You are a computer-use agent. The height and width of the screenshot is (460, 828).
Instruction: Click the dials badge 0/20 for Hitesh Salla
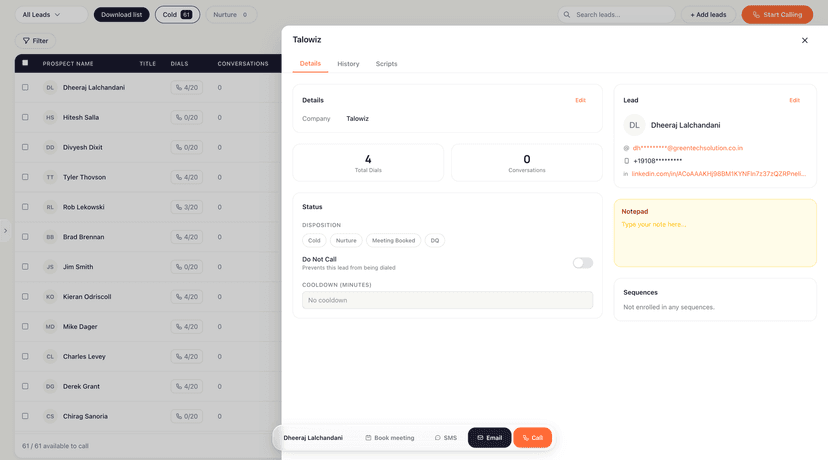point(186,117)
